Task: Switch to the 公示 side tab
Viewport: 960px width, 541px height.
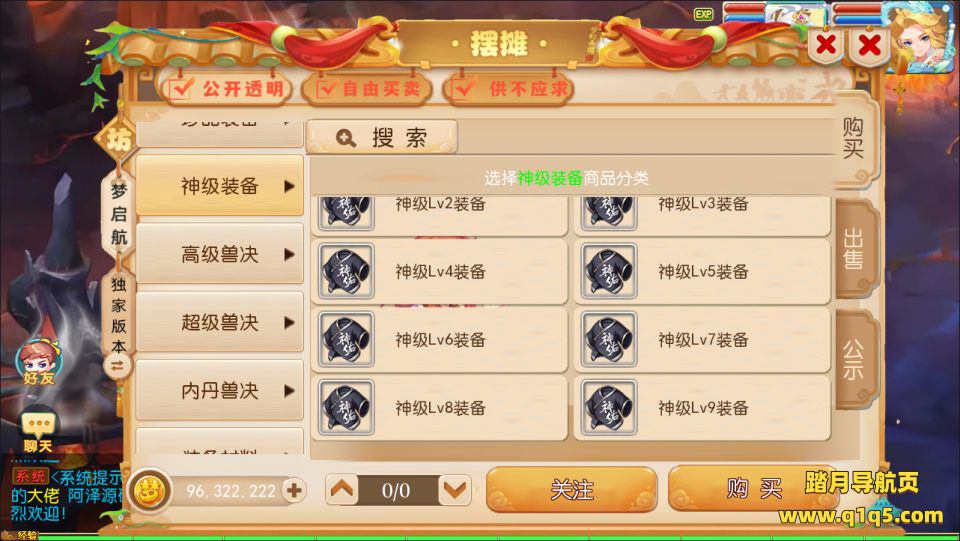Action: pyautogui.click(x=855, y=359)
